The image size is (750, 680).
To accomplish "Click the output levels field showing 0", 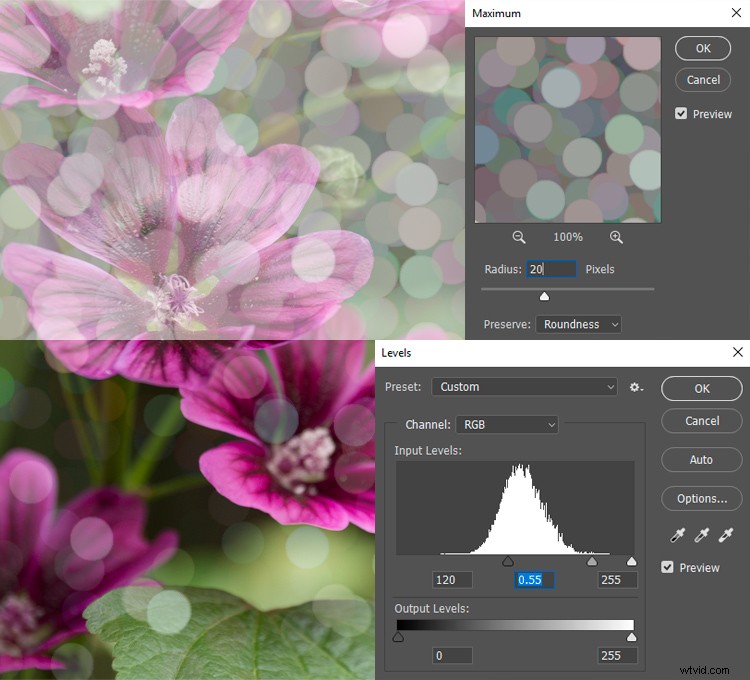I will tap(452, 656).
